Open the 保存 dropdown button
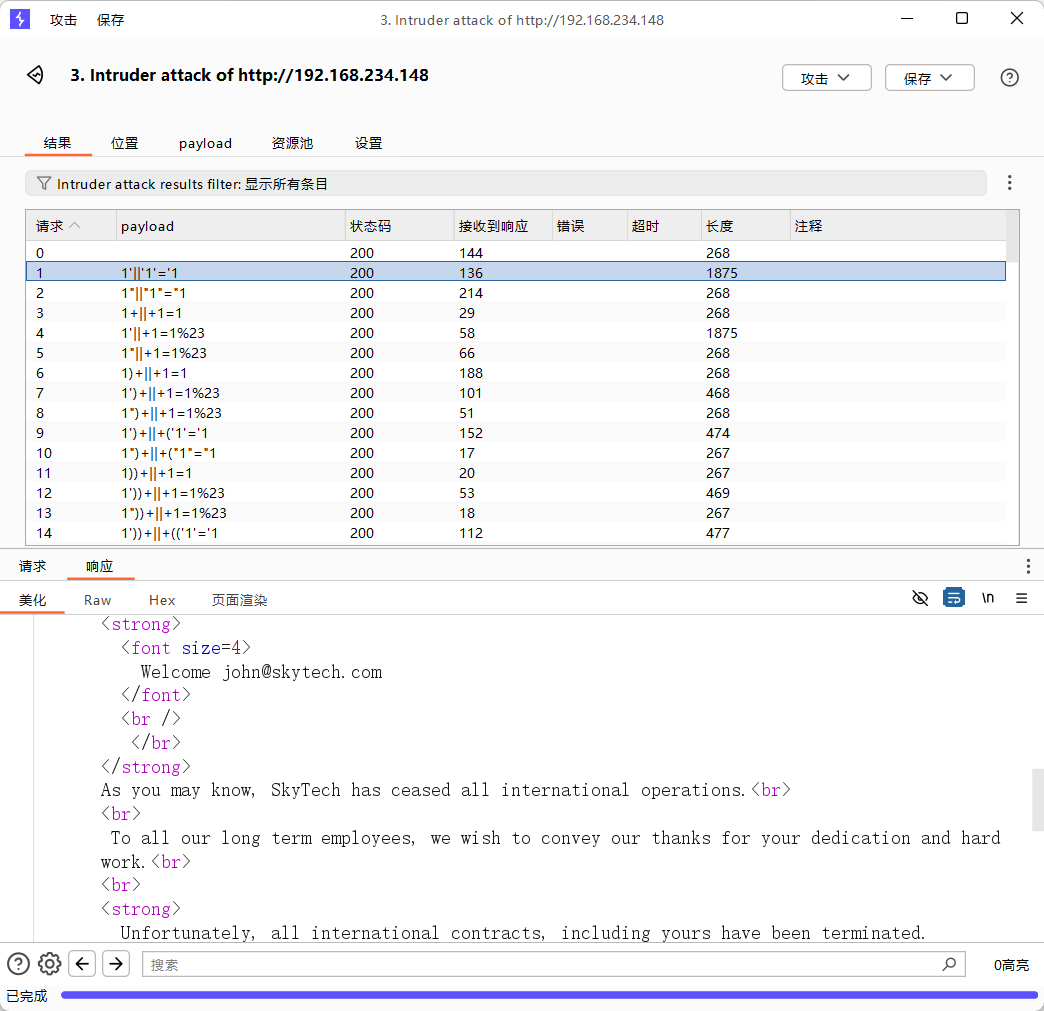1044x1011 pixels. (x=929, y=78)
